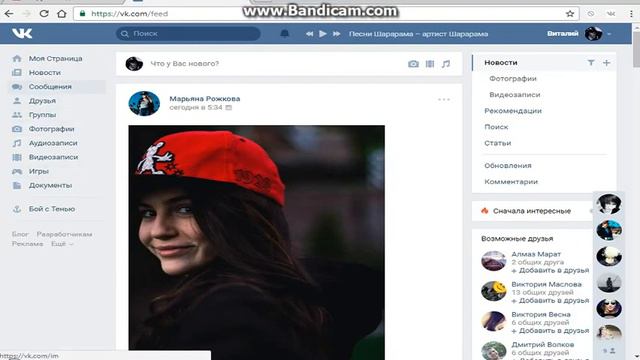Click user avatar beside Виталий
The width and height of the screenshot is (640, 360).
pos(593,33)
